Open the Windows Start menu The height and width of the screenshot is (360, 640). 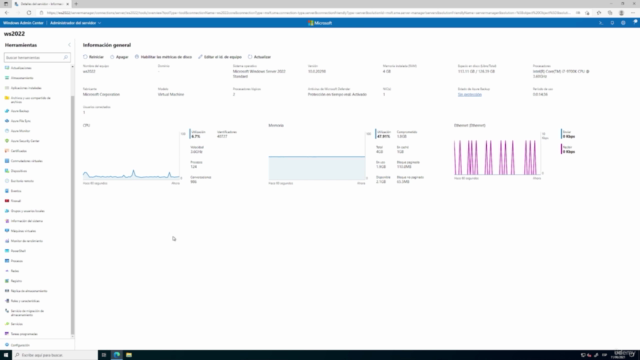pyautogui.click(x=6, y=355)
